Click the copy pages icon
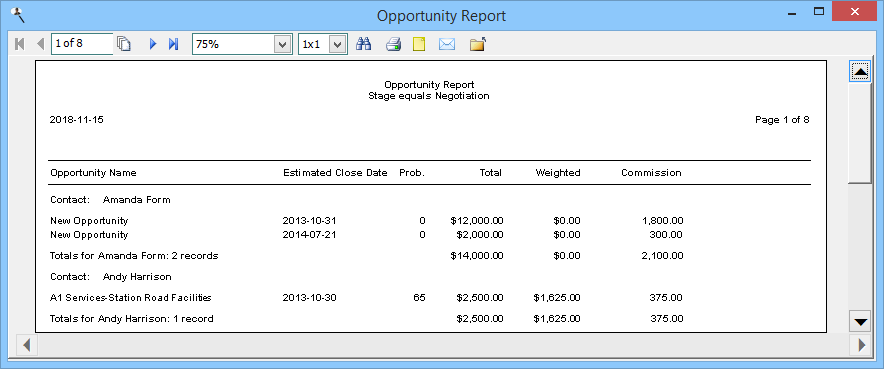 (x=123, y=44)
